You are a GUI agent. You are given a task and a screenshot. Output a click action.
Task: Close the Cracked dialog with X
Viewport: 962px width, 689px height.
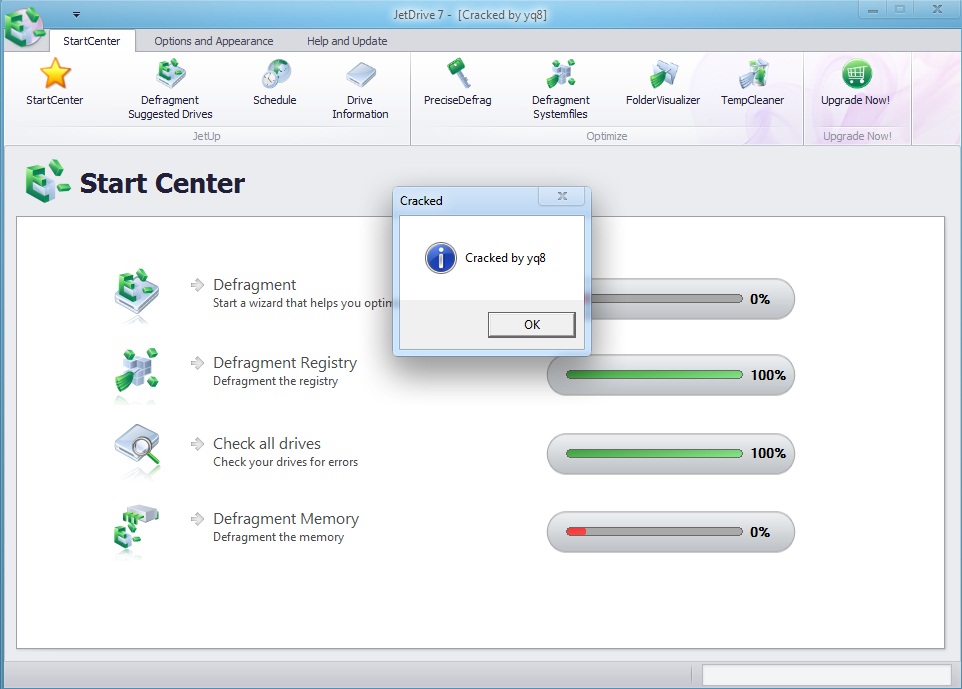click(x=562, y=196)
